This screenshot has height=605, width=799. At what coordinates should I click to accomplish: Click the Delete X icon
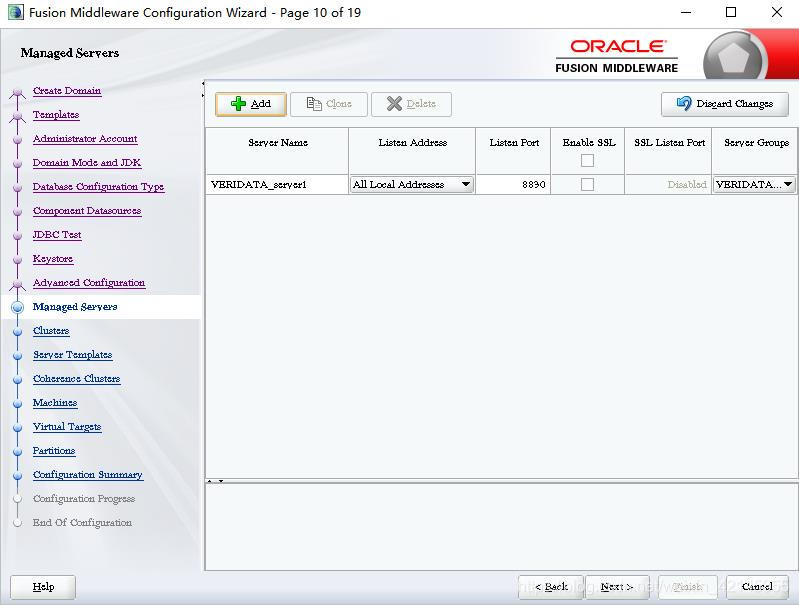click(x=394, y=104)
